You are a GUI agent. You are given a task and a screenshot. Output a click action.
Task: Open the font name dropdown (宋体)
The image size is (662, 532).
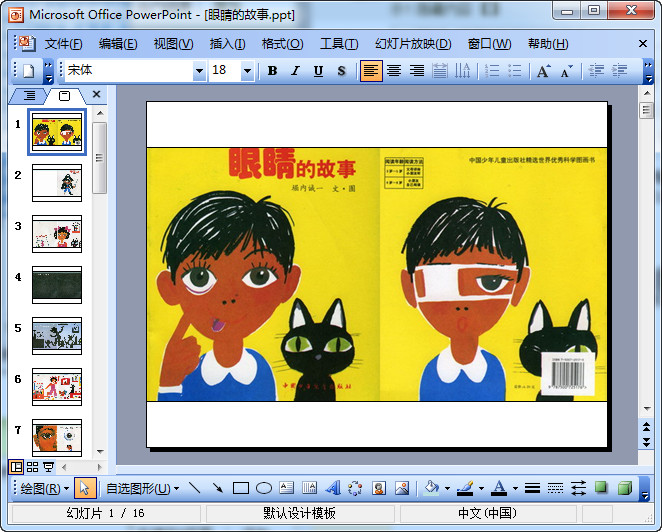(x=199, y=71)
